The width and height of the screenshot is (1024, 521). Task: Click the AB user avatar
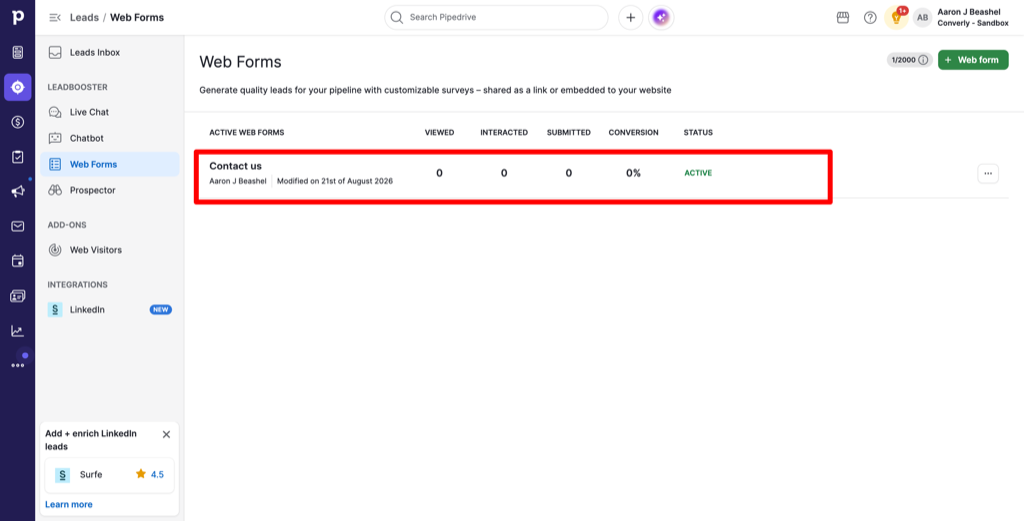pyautogui.click(x=922, y=18)
